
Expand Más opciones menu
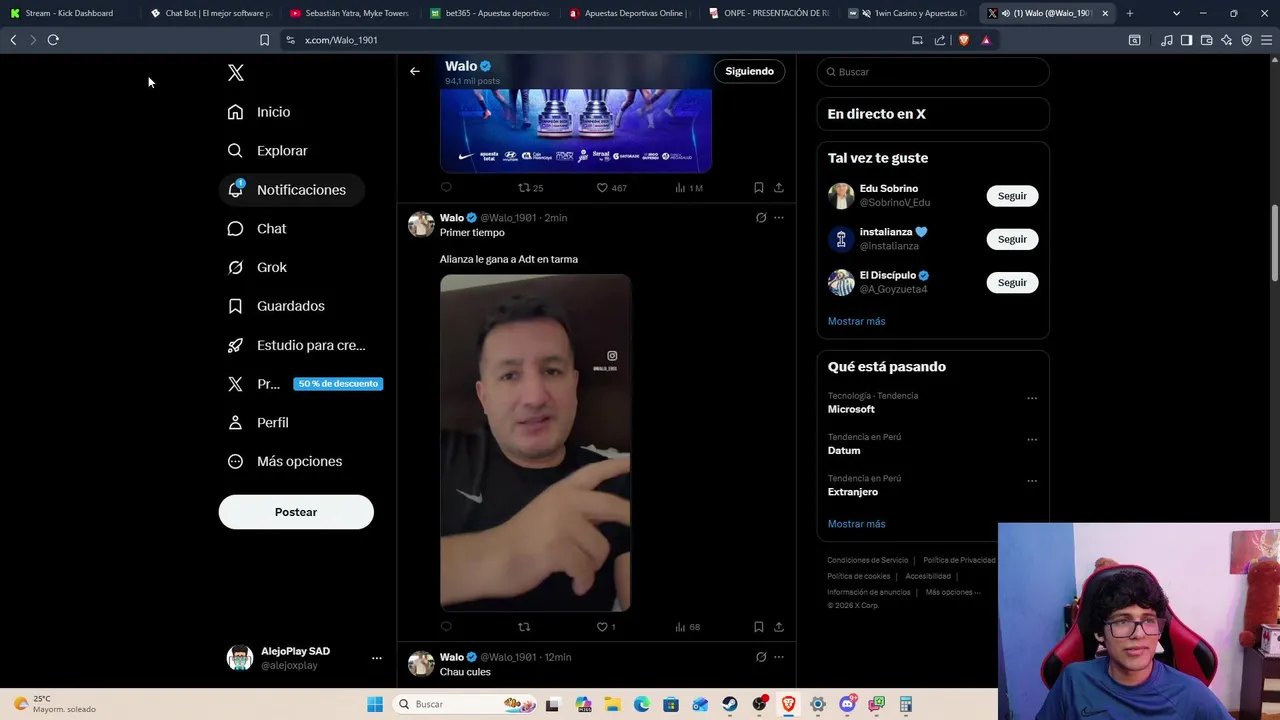pyautogui.click(x=285, y=462)
